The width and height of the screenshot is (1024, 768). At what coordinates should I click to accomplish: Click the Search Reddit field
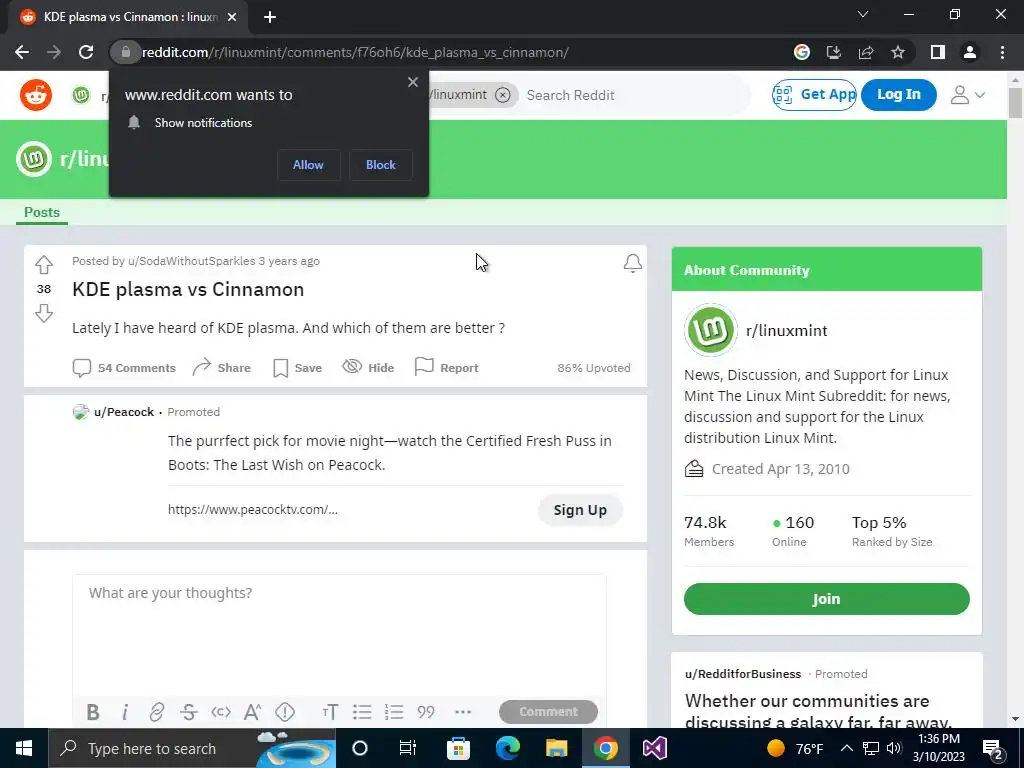click(x=633, y=95)
